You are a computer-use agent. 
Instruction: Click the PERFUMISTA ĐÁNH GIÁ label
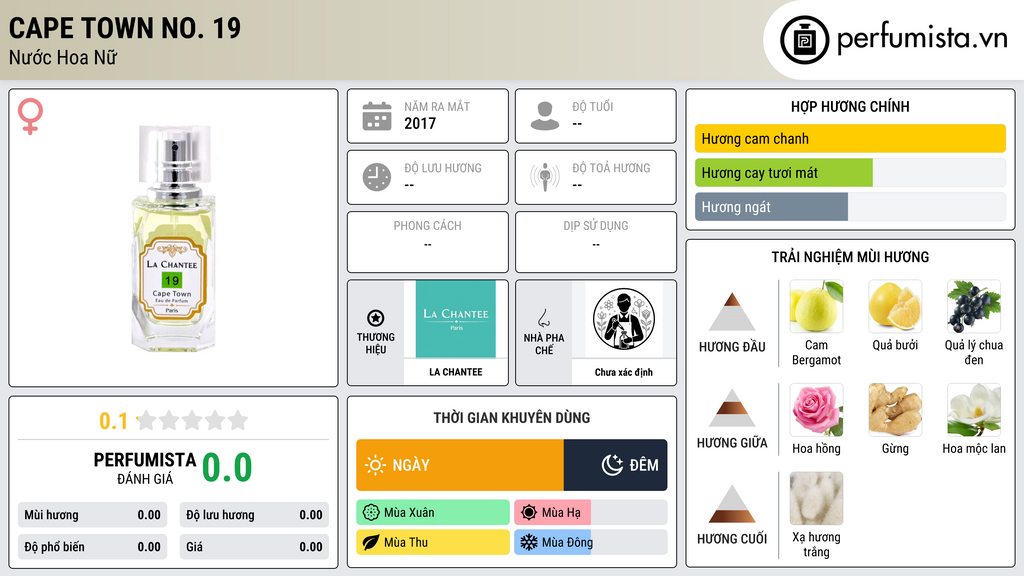[x=145, y=468]
